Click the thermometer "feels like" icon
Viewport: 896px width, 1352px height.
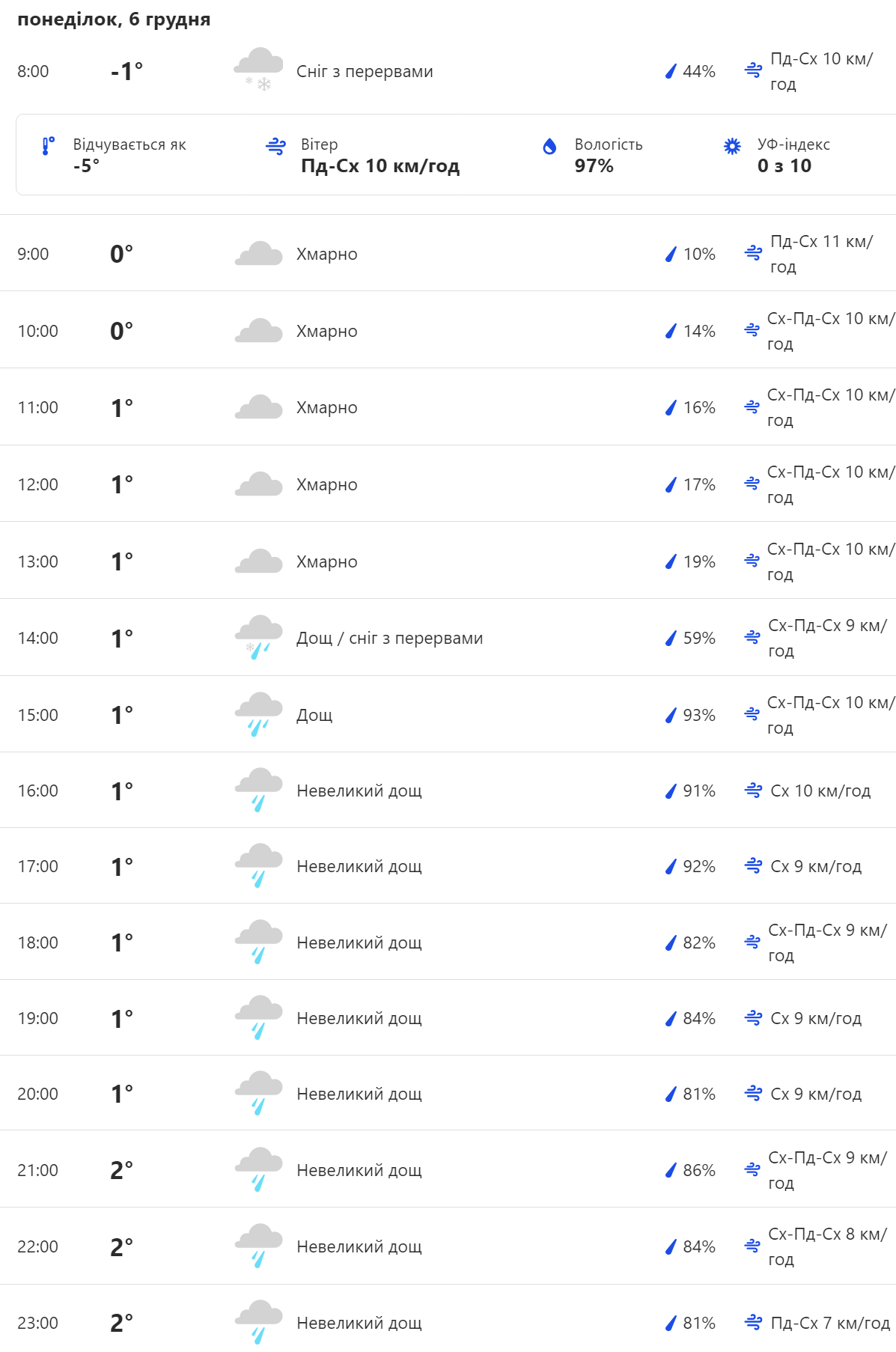48,146
